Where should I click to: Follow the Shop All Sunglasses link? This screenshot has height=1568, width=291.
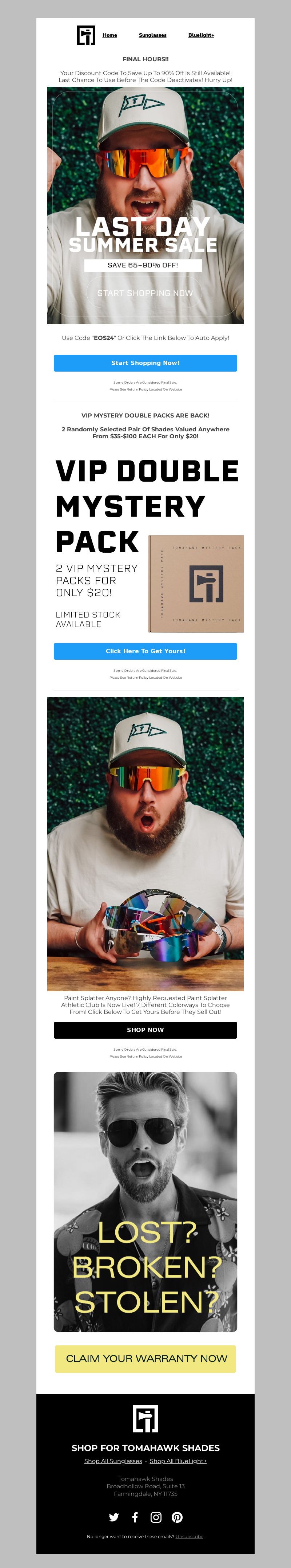(x=113, y=1461)
